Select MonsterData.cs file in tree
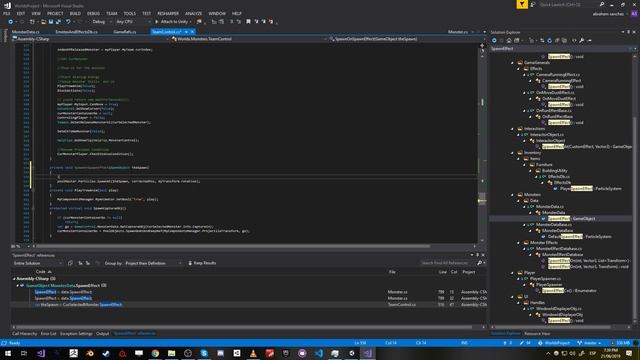Screen dimensions: 640x360 549,207
